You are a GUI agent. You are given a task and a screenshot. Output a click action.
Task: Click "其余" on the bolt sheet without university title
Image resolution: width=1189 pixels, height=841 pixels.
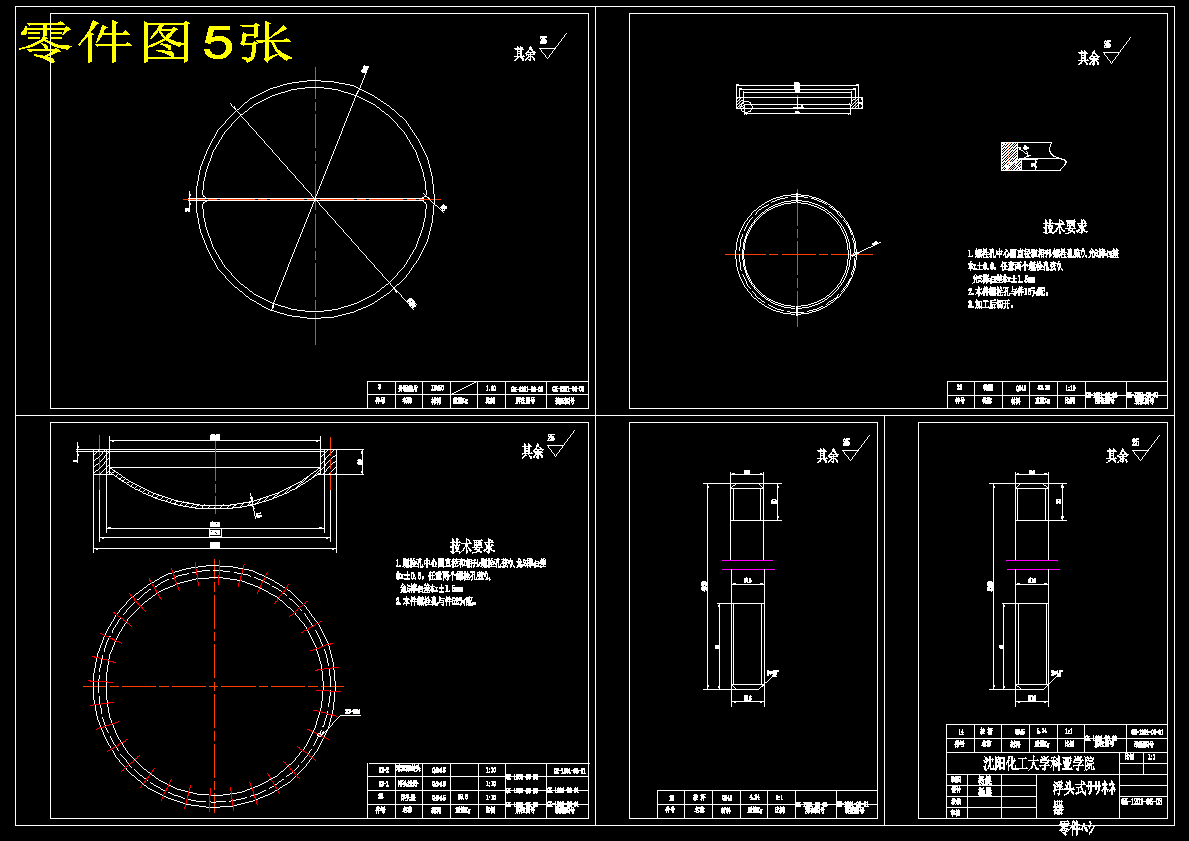tap(827, 456)
